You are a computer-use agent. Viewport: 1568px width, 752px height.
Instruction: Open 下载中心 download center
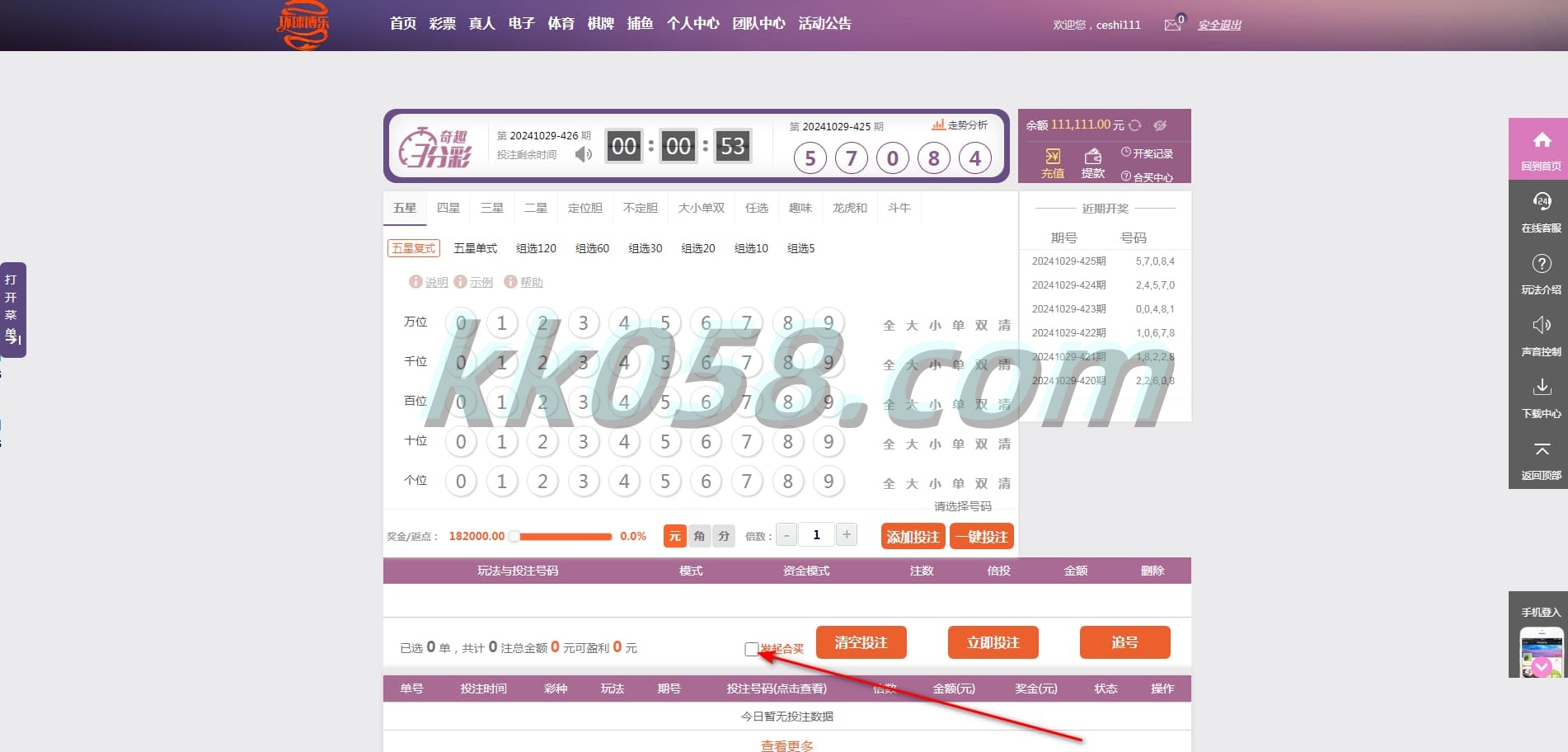click(1541, 397)
